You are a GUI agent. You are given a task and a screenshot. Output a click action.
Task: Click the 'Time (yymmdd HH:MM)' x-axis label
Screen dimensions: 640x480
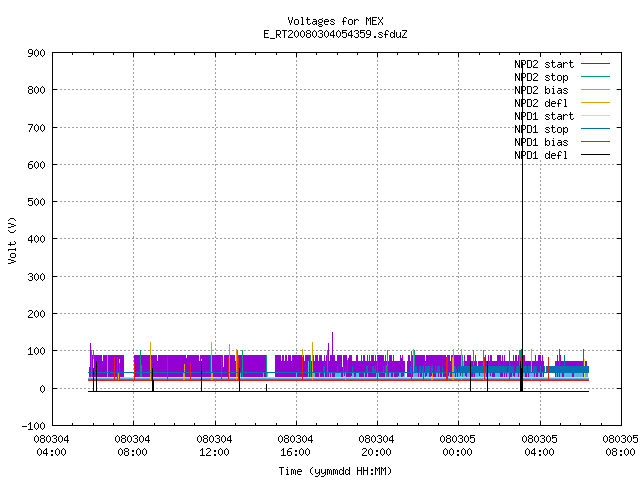pos(335,471)
